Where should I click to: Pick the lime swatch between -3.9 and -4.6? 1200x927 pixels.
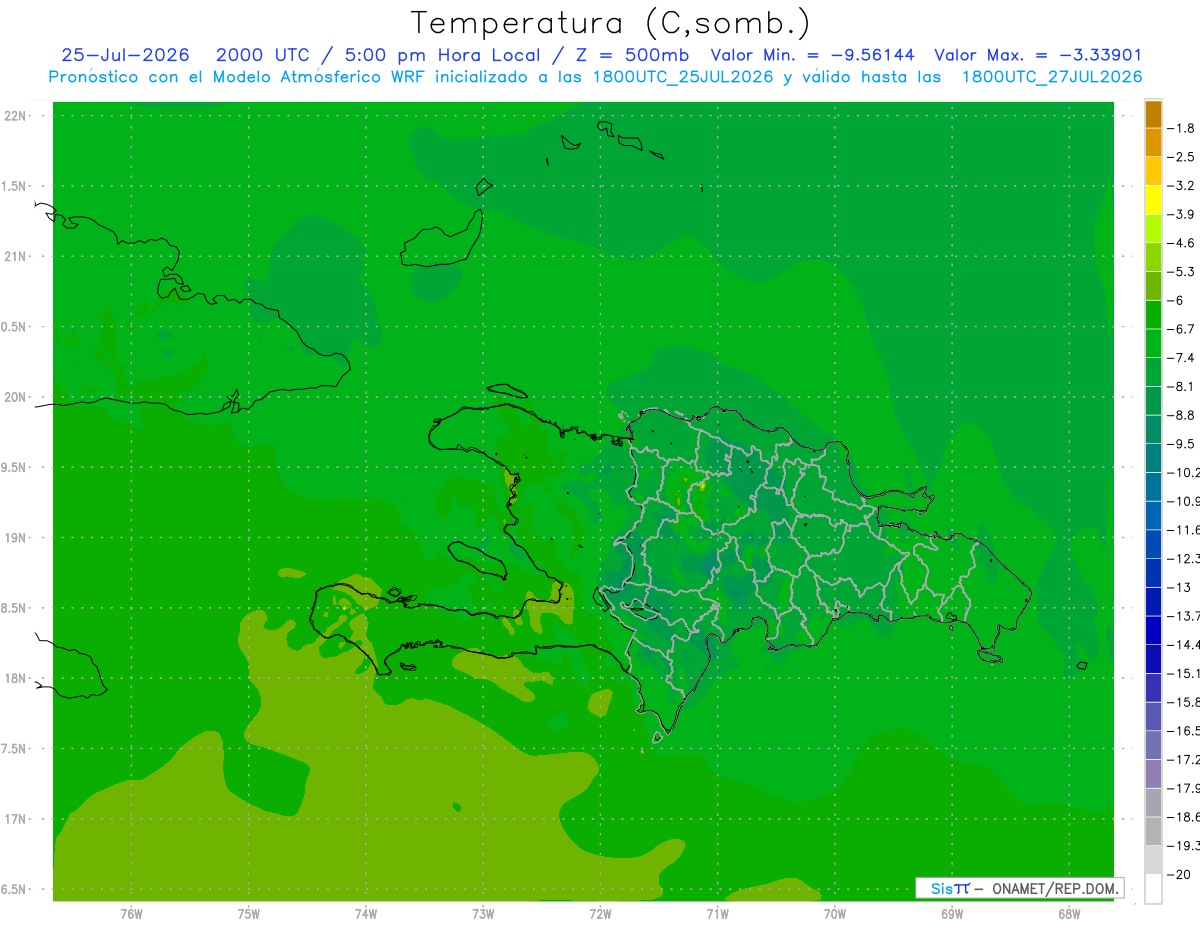(x=1153, y=229)
